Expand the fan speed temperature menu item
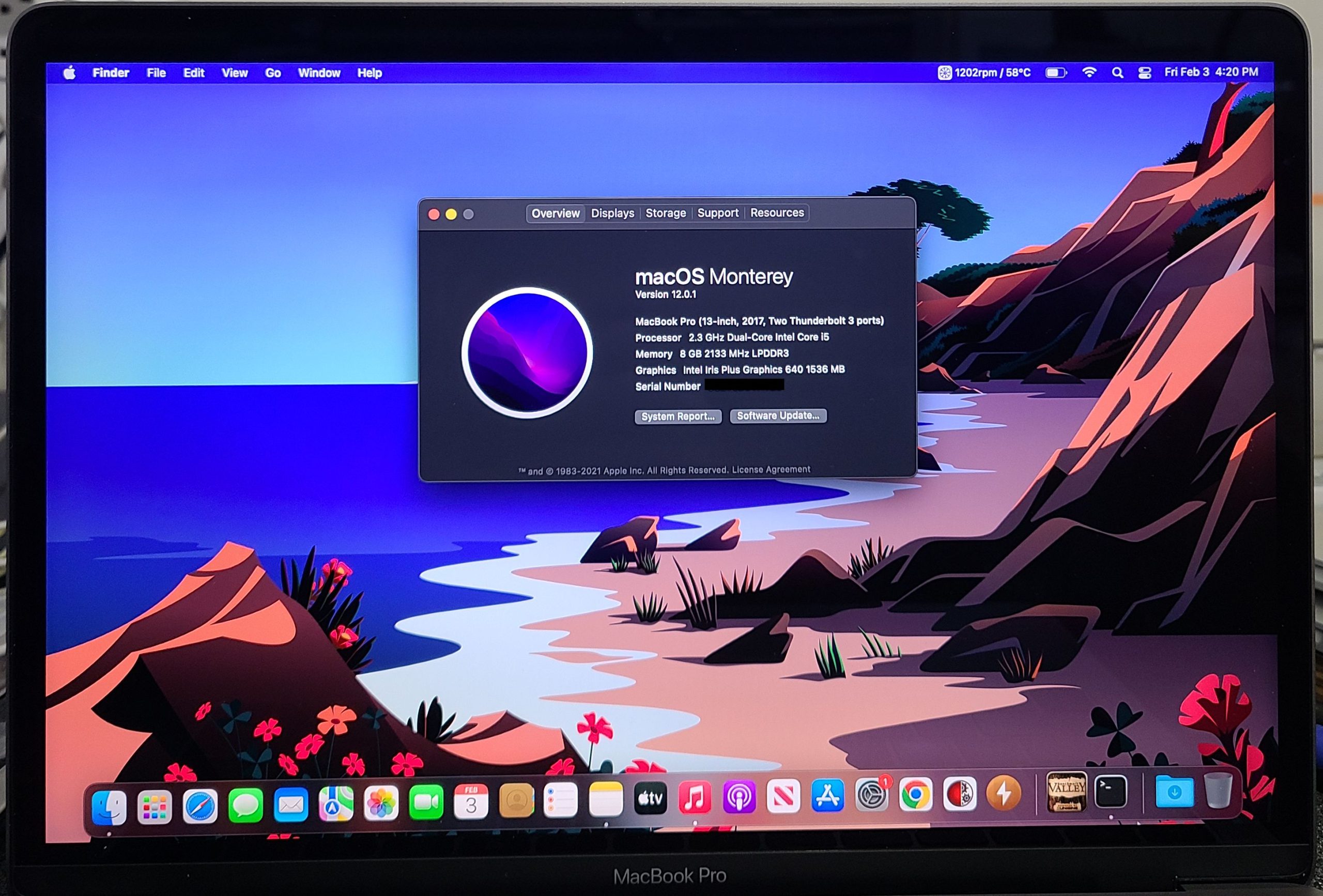The width and height of the screenshot is (1323, 896). (x=984, y=73)
